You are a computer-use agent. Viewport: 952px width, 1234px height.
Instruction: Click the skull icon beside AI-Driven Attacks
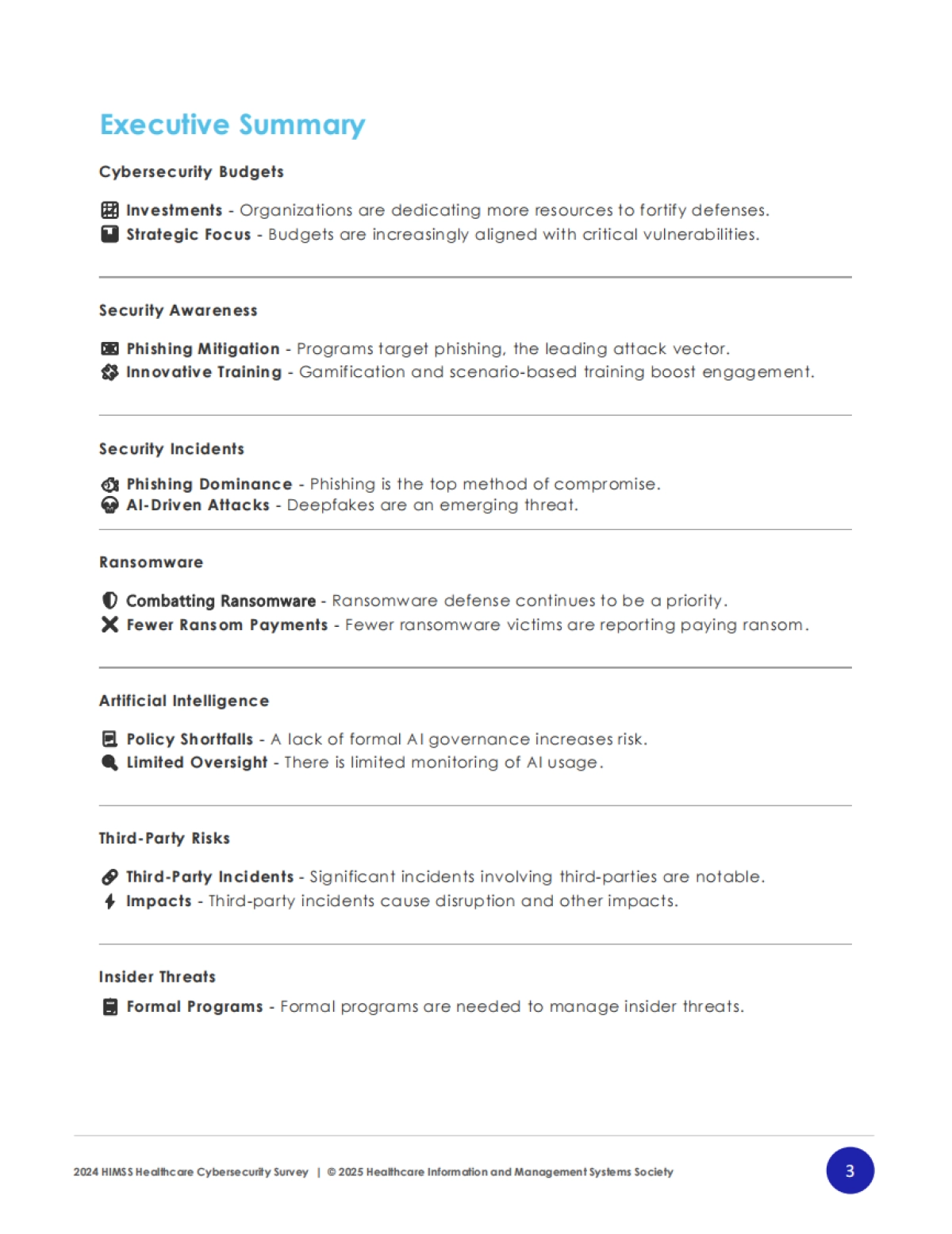(x=110, y=506)
